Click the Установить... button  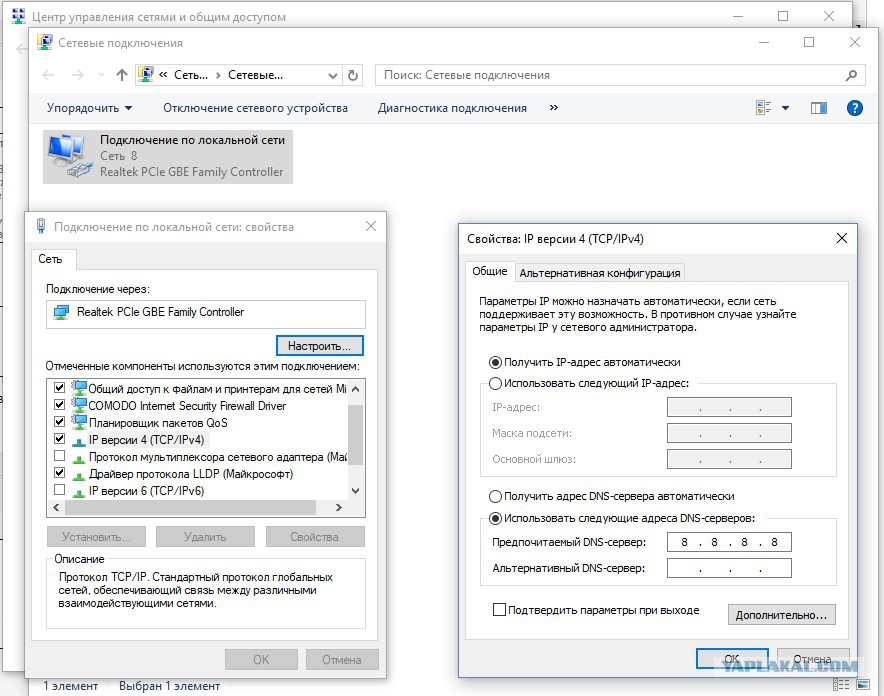96,537
